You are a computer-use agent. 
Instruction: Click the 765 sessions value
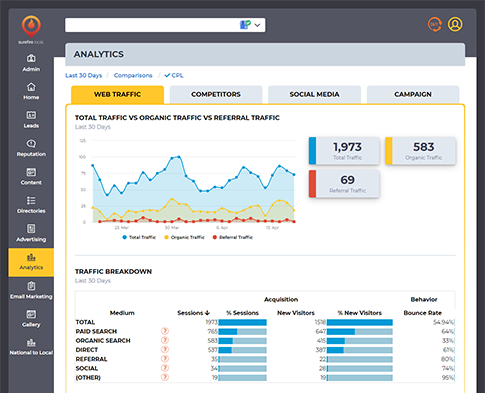click(x=212, y=332)
